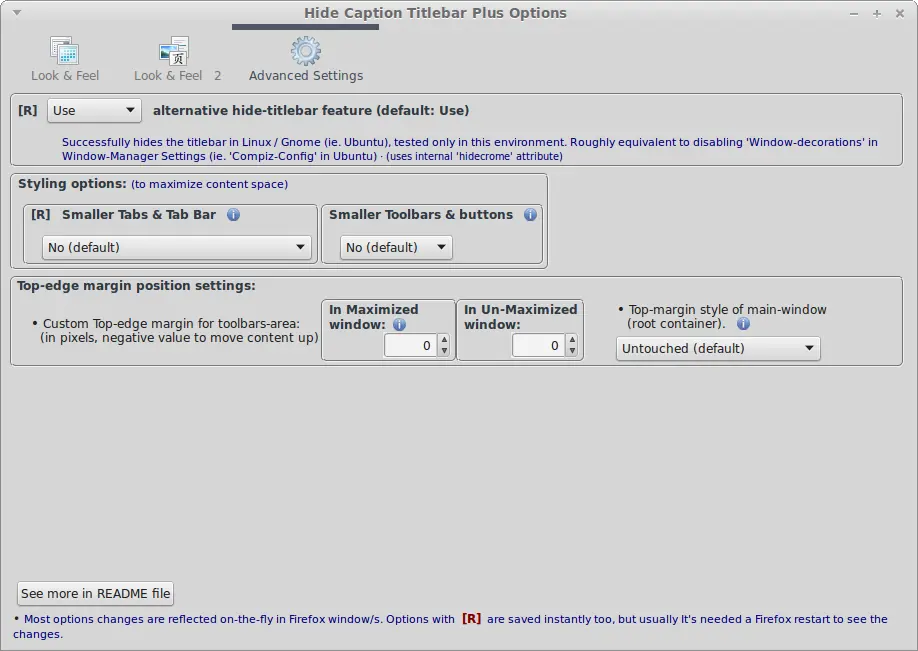Click the 'Hide Caption Titlebar Plus Options' title
This screenshot has width=918, height=651.
coord(435,13)
